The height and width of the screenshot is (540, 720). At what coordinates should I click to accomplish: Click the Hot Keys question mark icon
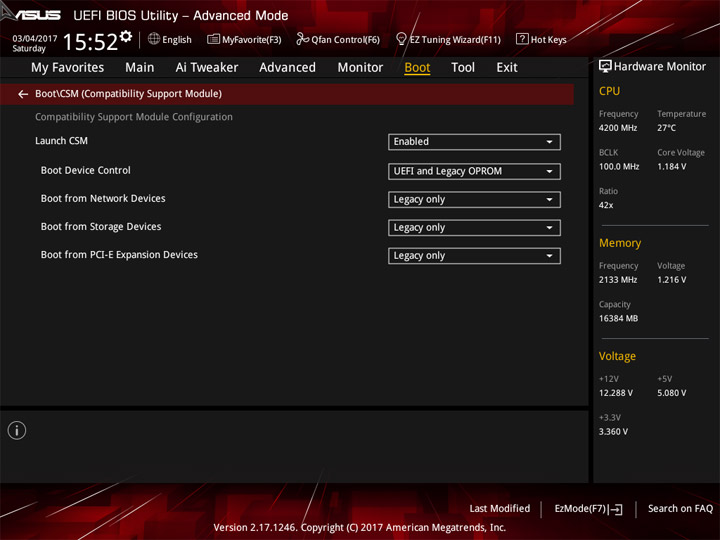click(x=522, y=39)
